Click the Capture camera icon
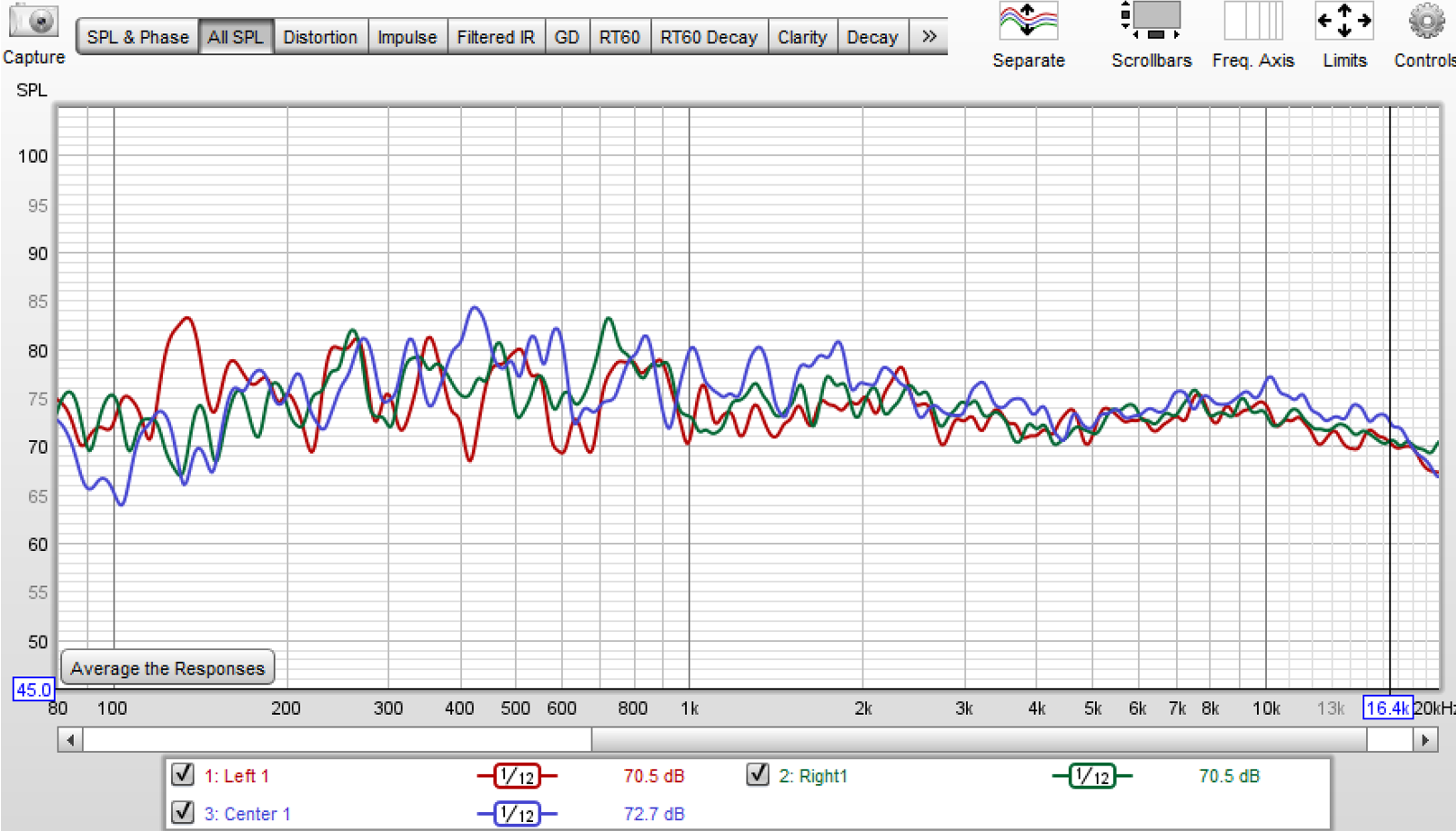Screen dimensions: 1456x831 33,22
